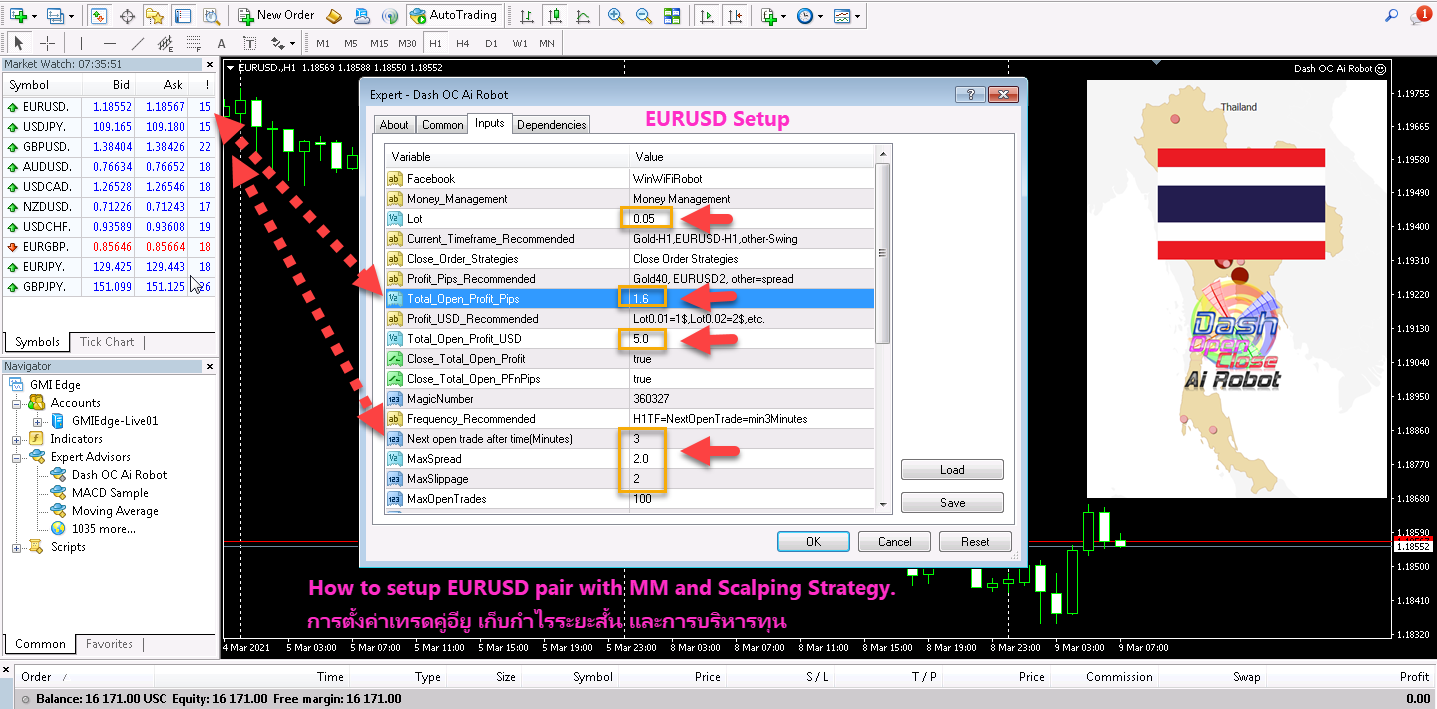Image resolution: width=1437 pixels, height=709 pixels.
Task: Switch timeframe to M15
Action: click(379, 43)
